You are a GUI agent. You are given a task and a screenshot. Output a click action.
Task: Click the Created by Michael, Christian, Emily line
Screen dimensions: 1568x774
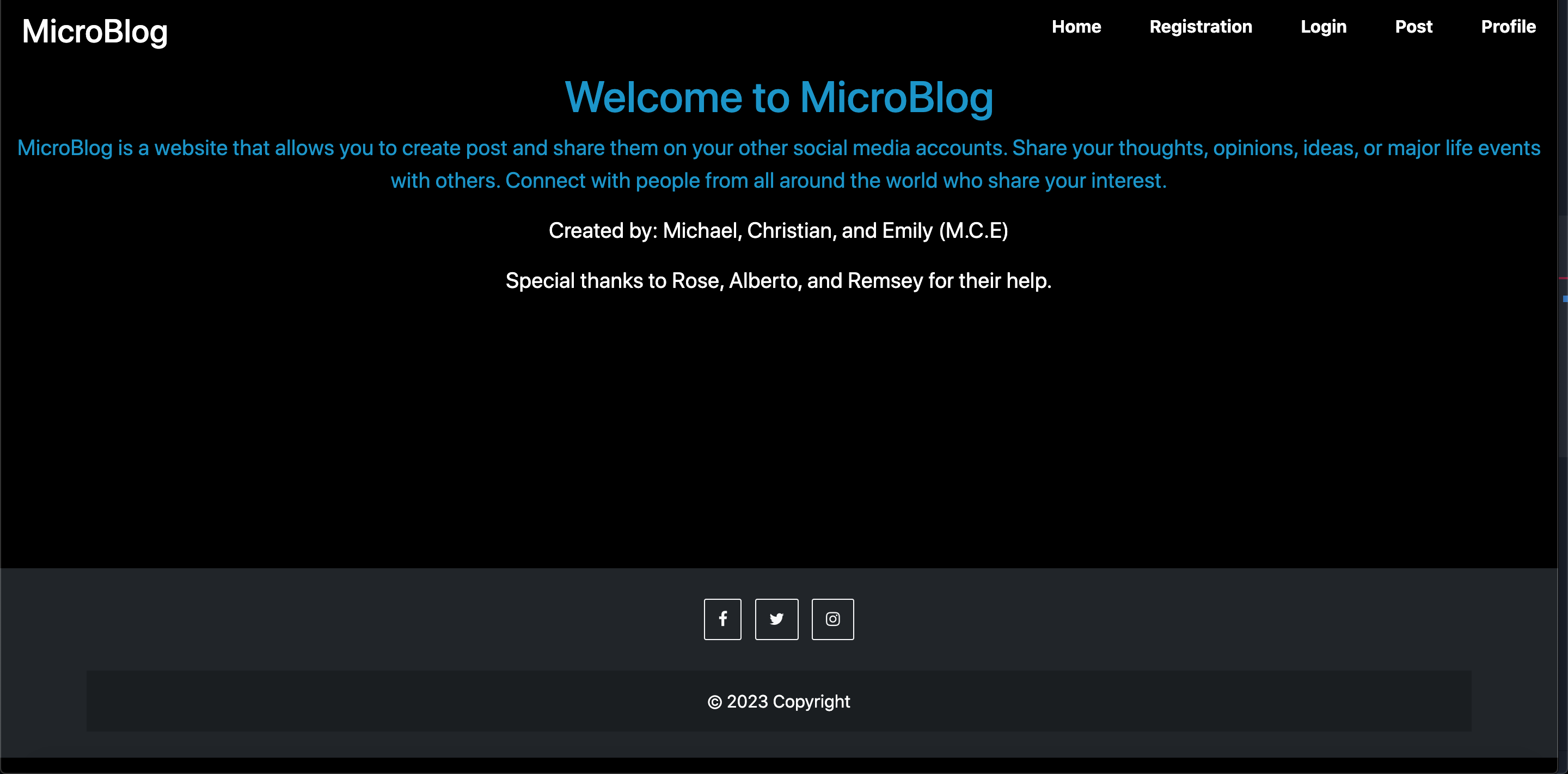pyautogui.click(x=779, y=231)
